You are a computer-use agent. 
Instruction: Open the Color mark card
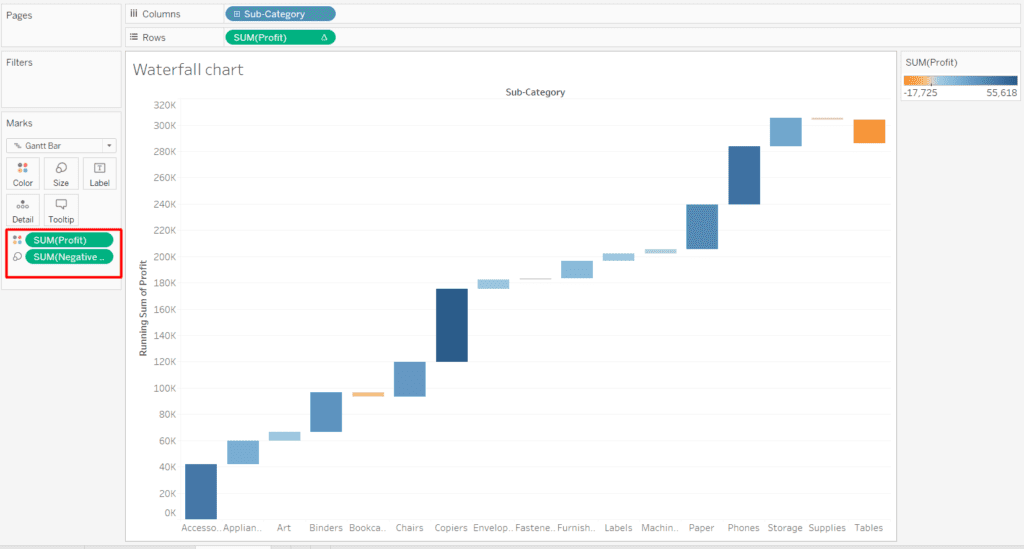[23, 174]
